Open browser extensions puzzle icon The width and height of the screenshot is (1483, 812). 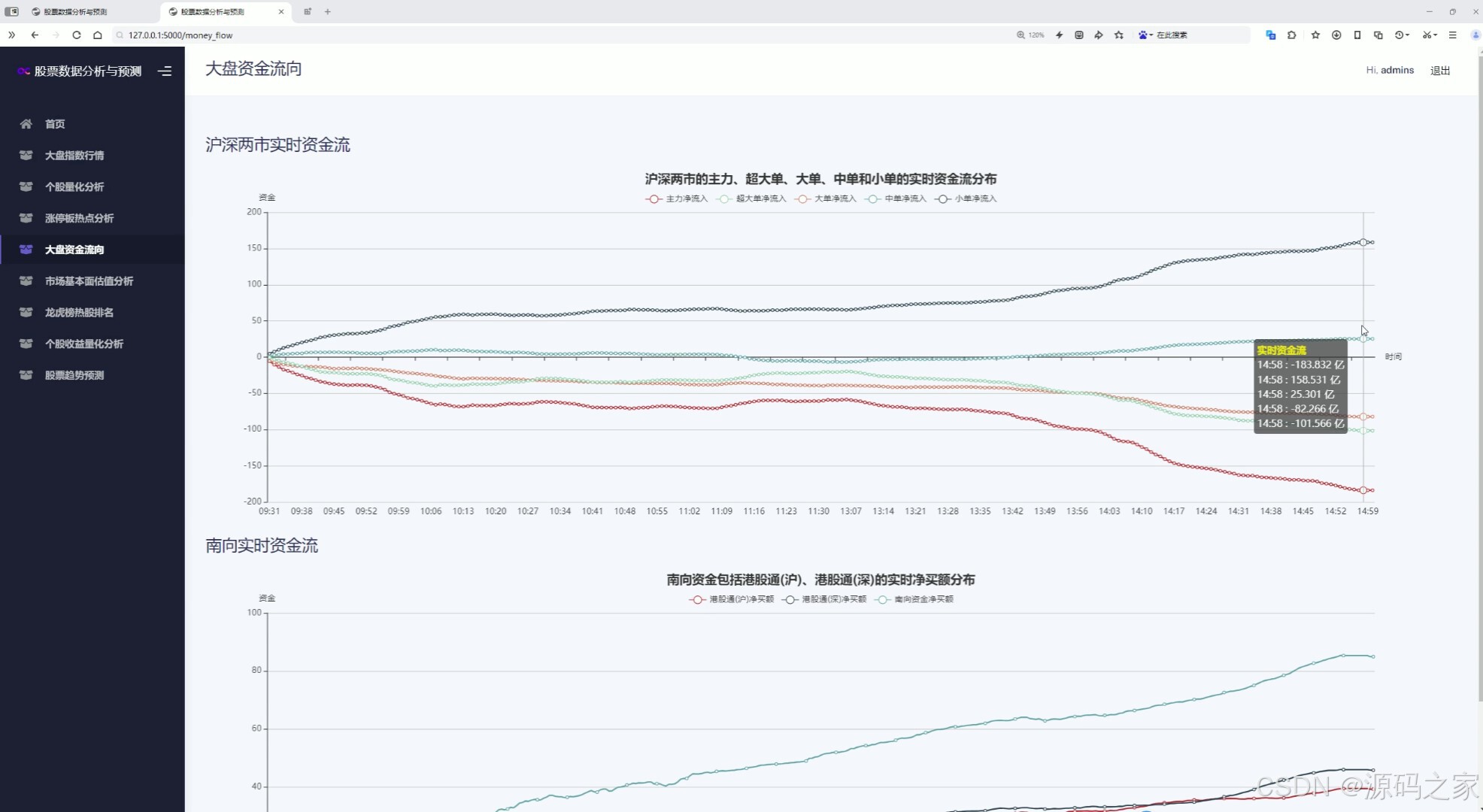[x=1292, y=35]
